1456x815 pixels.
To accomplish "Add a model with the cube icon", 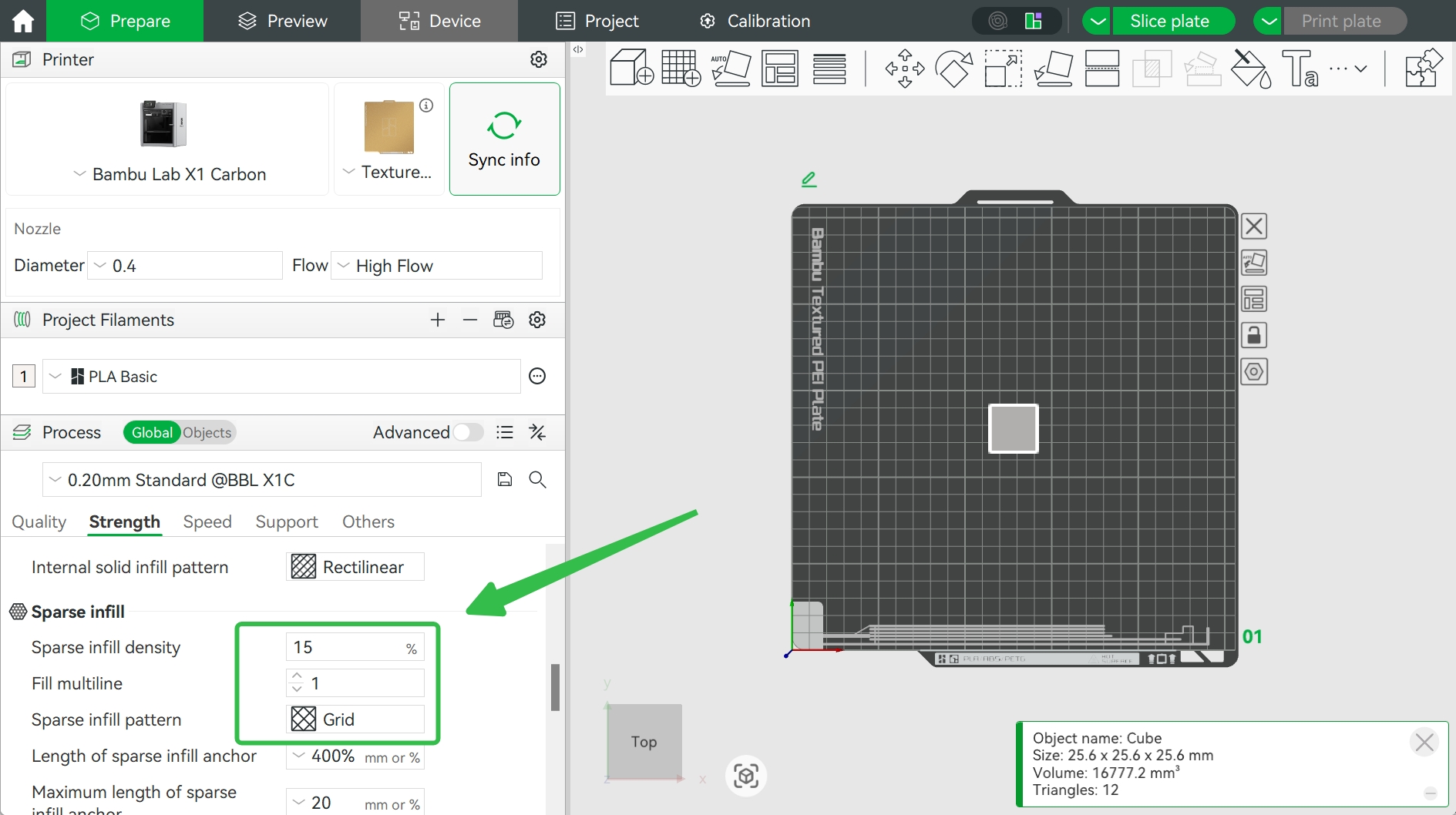I will (632, 69).
